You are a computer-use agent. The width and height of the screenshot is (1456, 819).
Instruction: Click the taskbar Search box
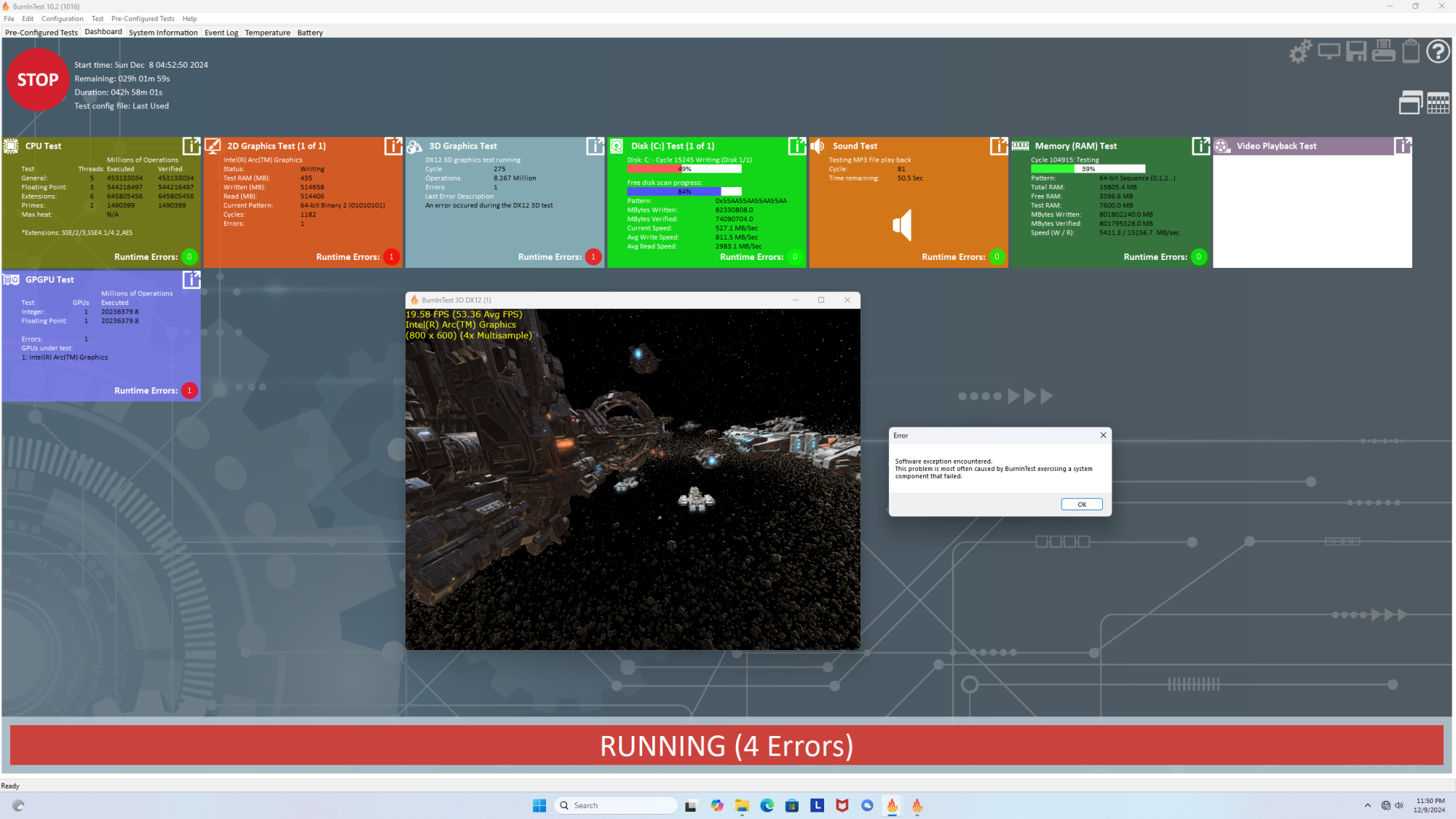pyautogui.click(x=616, y=805)
